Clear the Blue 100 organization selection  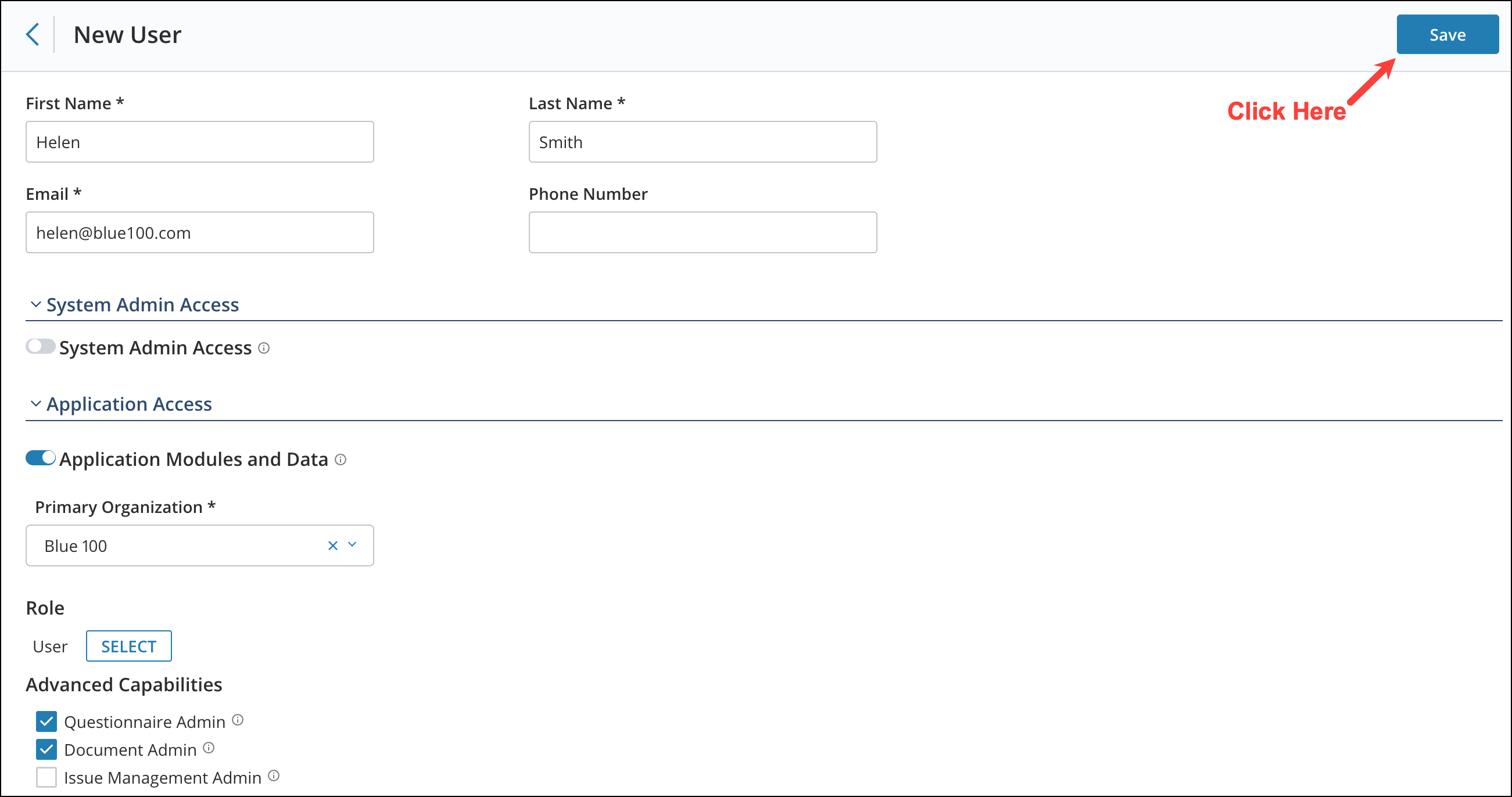[332, 545]
